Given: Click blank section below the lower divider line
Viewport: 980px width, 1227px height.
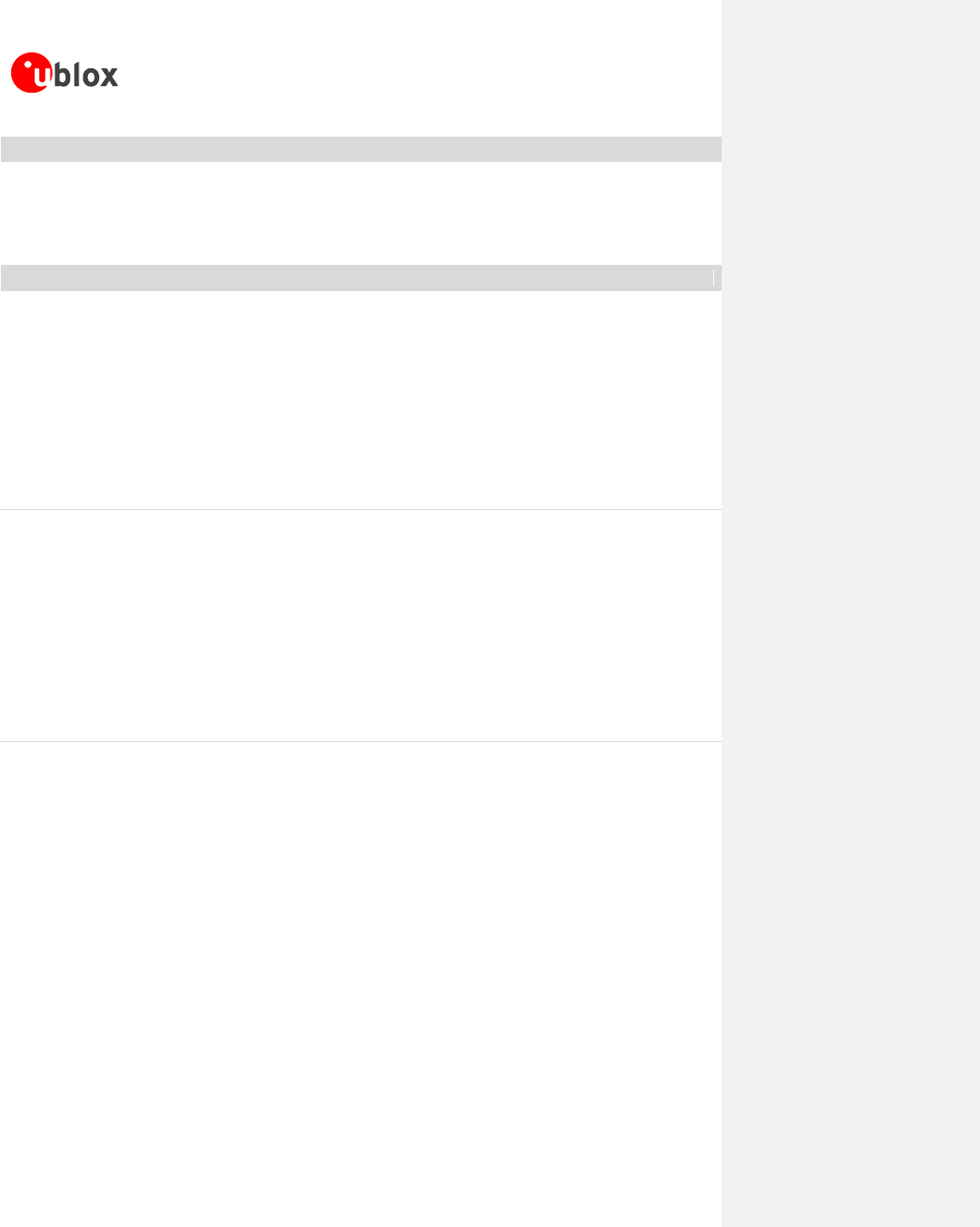Looking at the screenshot, I should click(x=360, y=985).
